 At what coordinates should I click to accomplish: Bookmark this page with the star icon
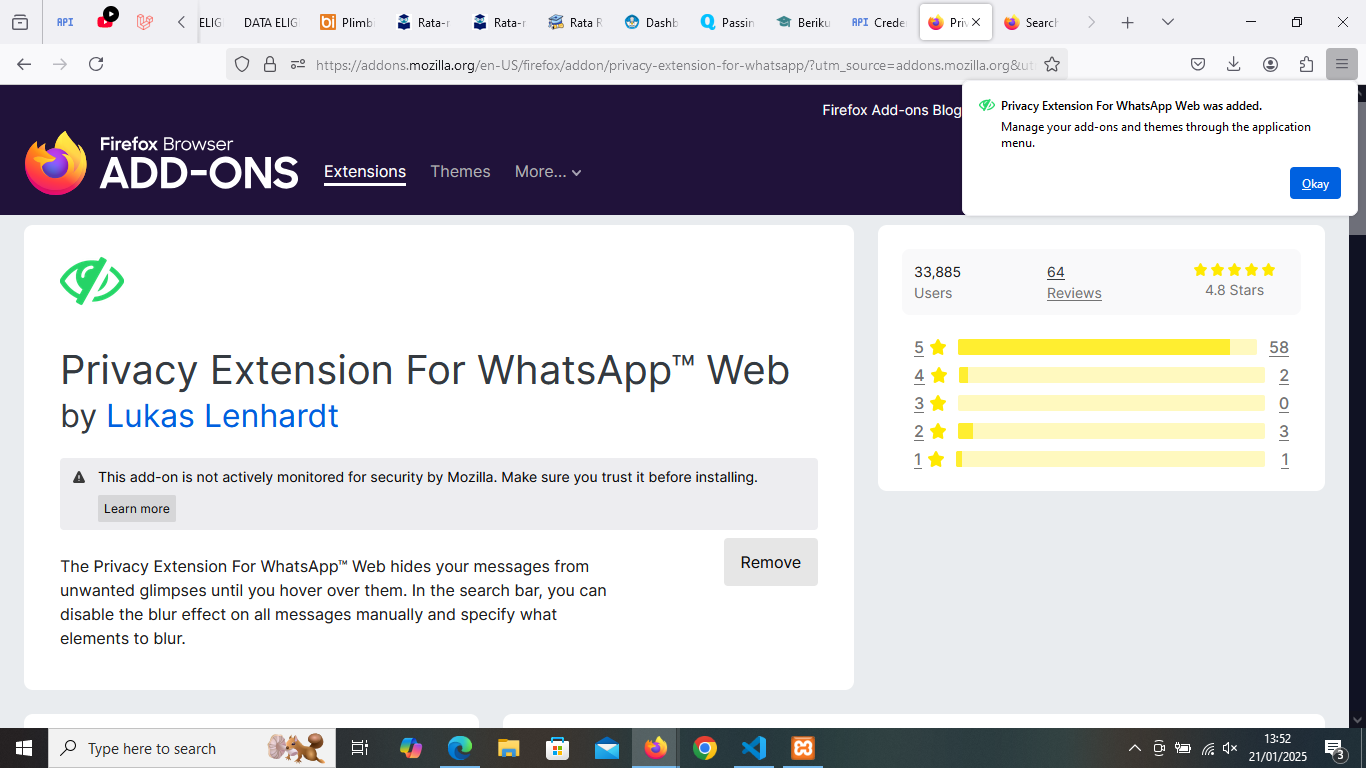[x=1052, y=64]
